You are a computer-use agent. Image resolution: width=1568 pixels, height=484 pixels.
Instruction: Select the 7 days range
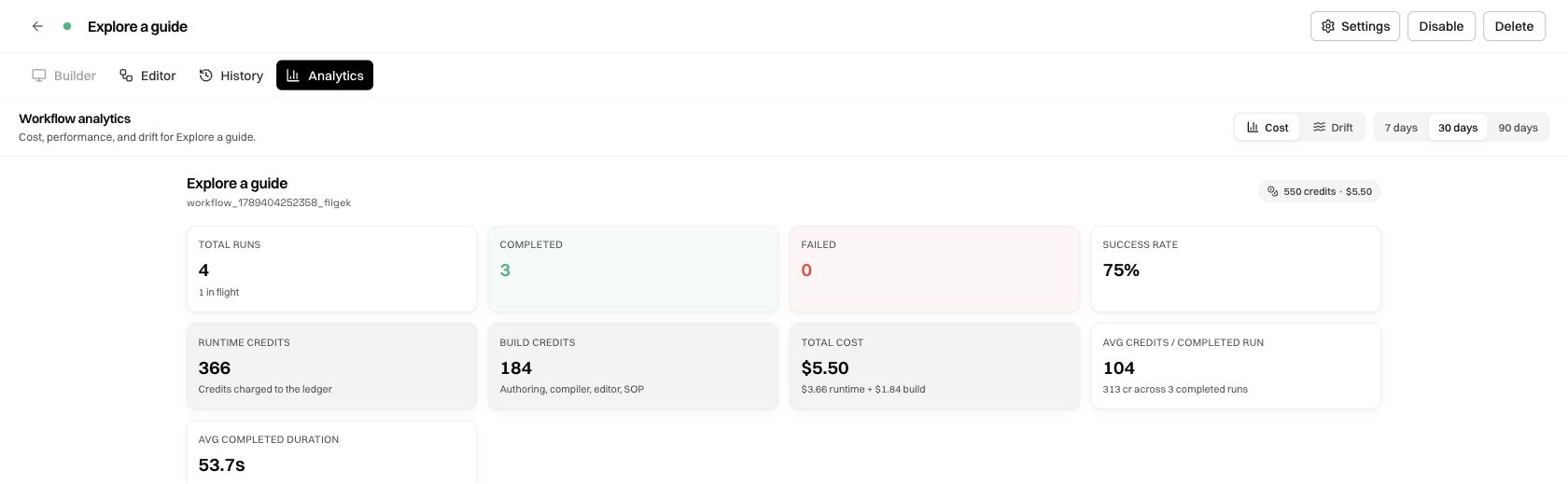[1401, 127]
